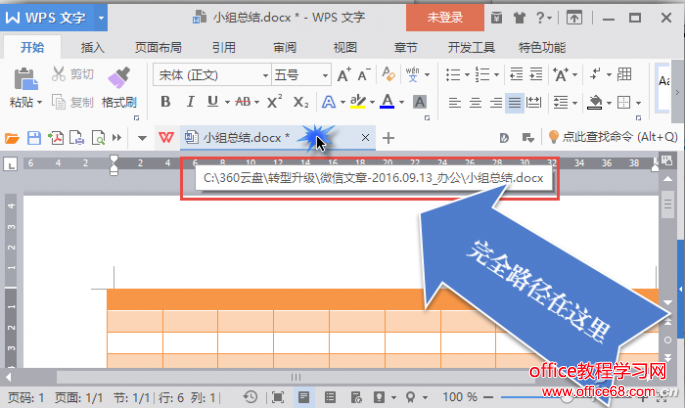The height and width of the screenshot is (408, 685).
Task: Open the line spacing dropdown arrow
Action: tap(574, 103)
